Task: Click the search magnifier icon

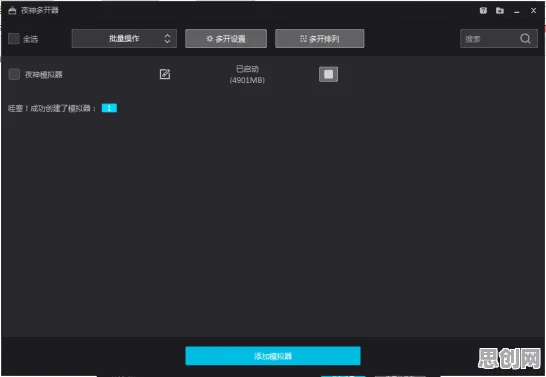Action: point(525,38)
